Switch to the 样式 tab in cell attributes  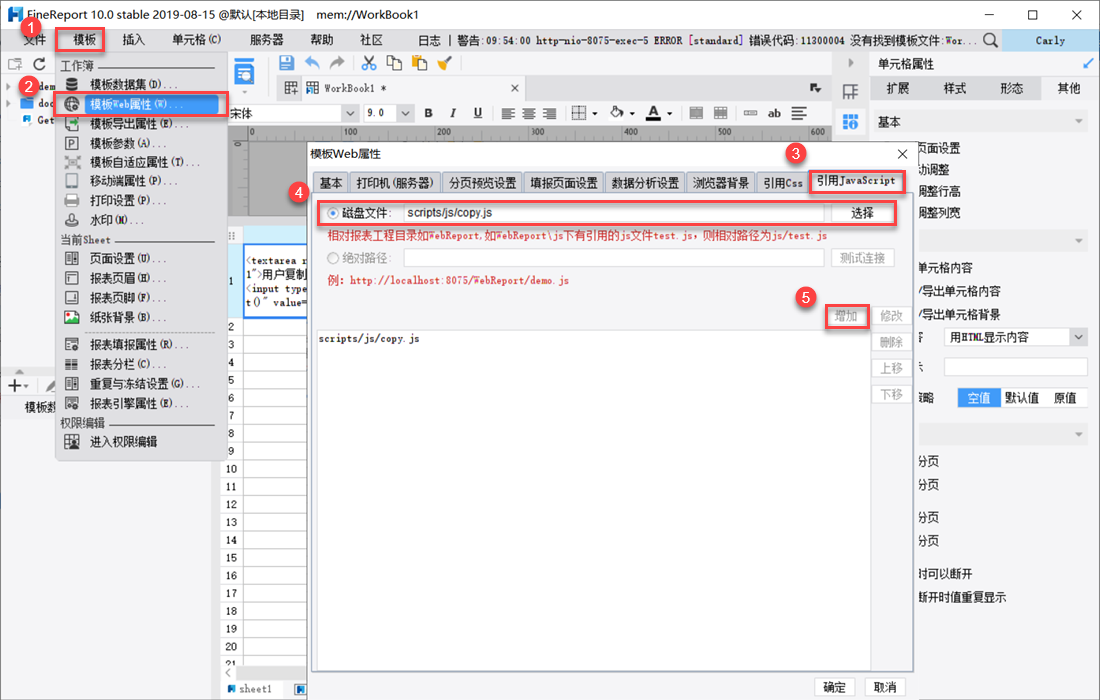click(954, 88)
